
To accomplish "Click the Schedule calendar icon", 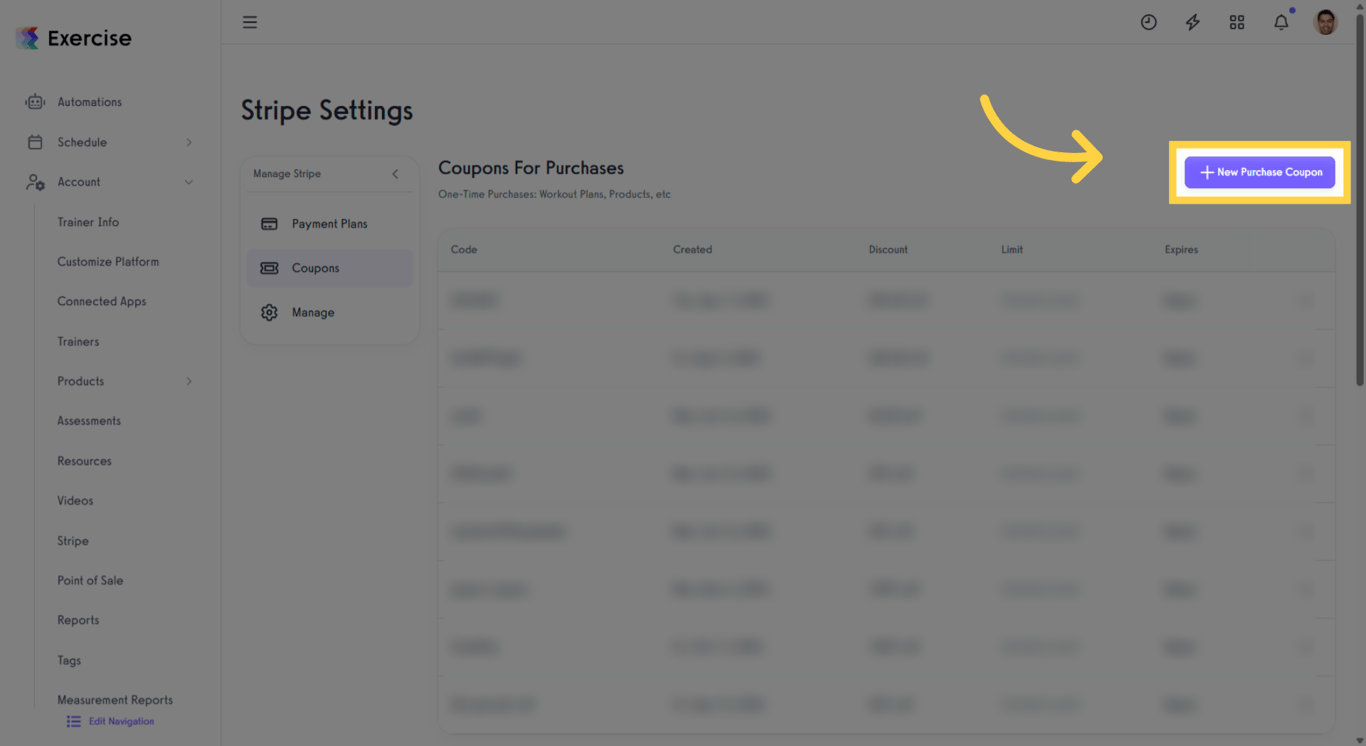I will (x=35, y=141).
